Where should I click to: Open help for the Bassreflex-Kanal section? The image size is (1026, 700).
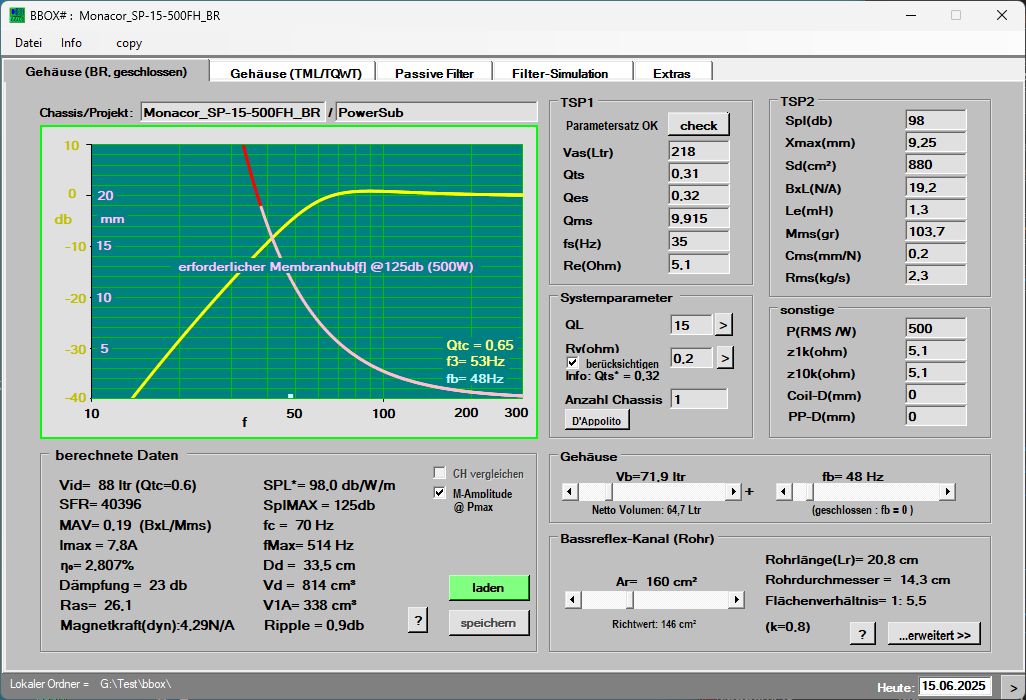(x=862, y=633)
